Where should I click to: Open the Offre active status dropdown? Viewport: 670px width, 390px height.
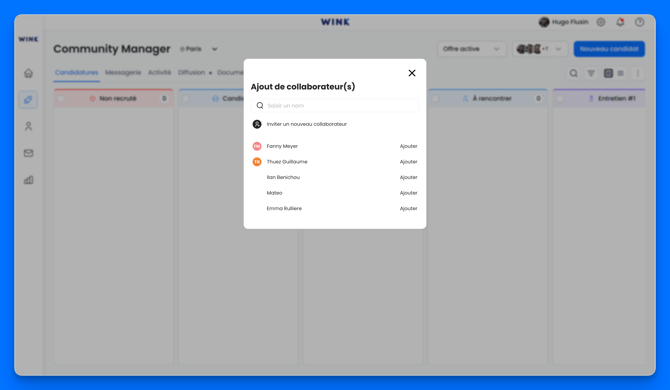(x=471, y=49)
